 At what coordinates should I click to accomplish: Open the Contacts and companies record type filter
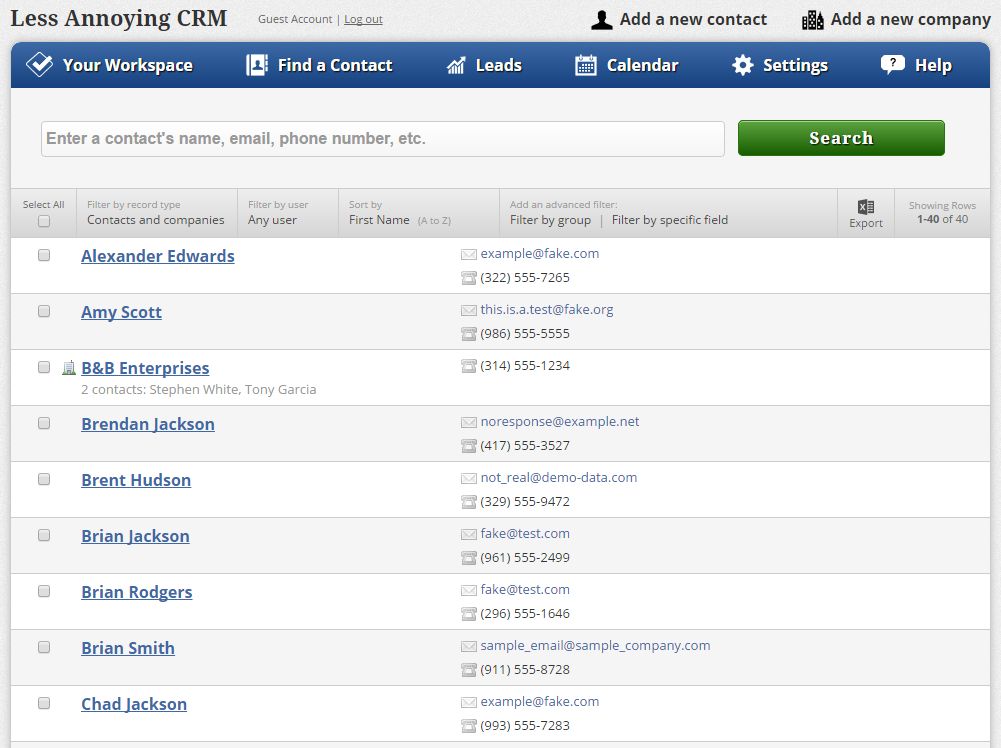point(156,220)
